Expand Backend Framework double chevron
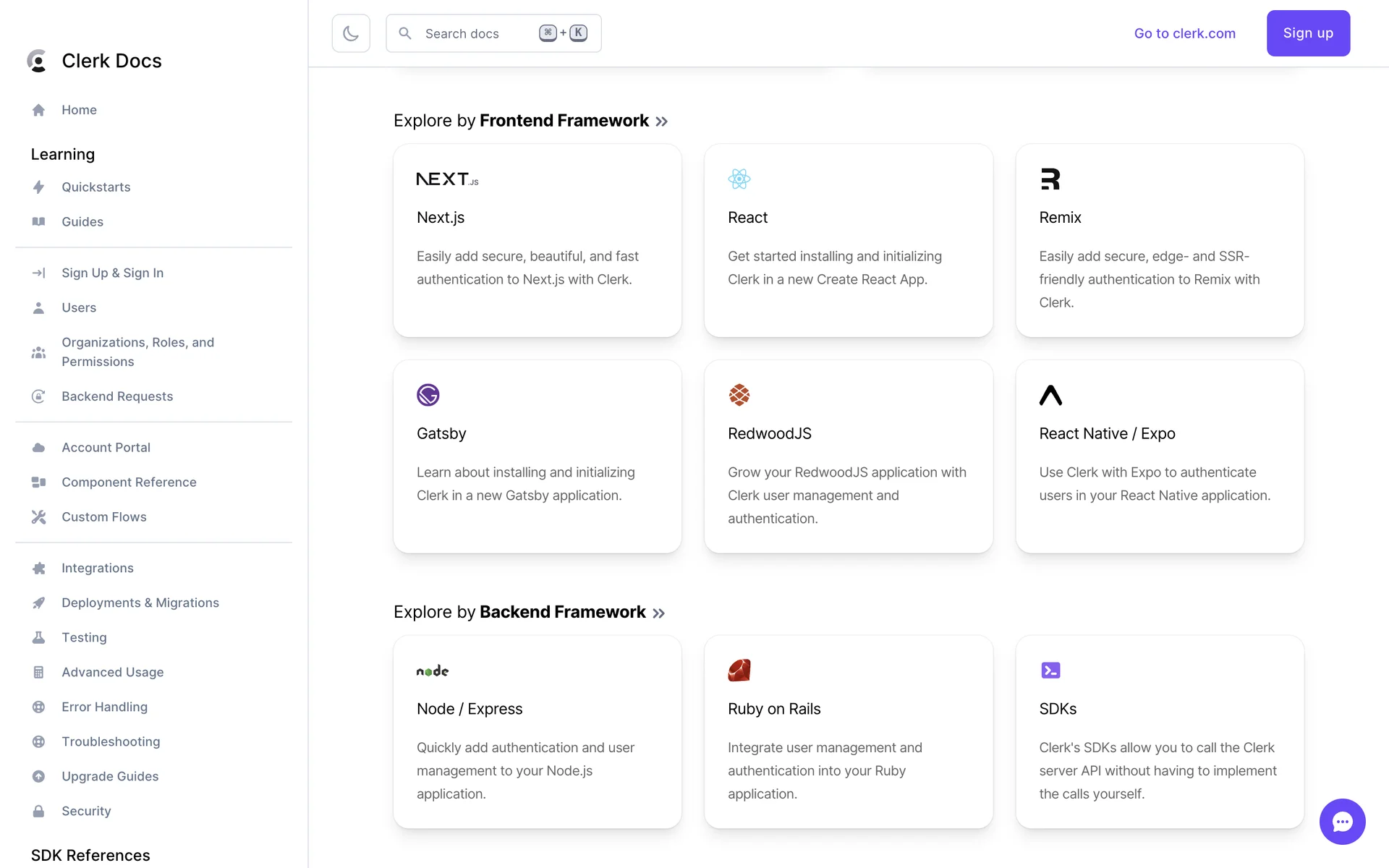The image size is (1389, 868). click(658, 613)
